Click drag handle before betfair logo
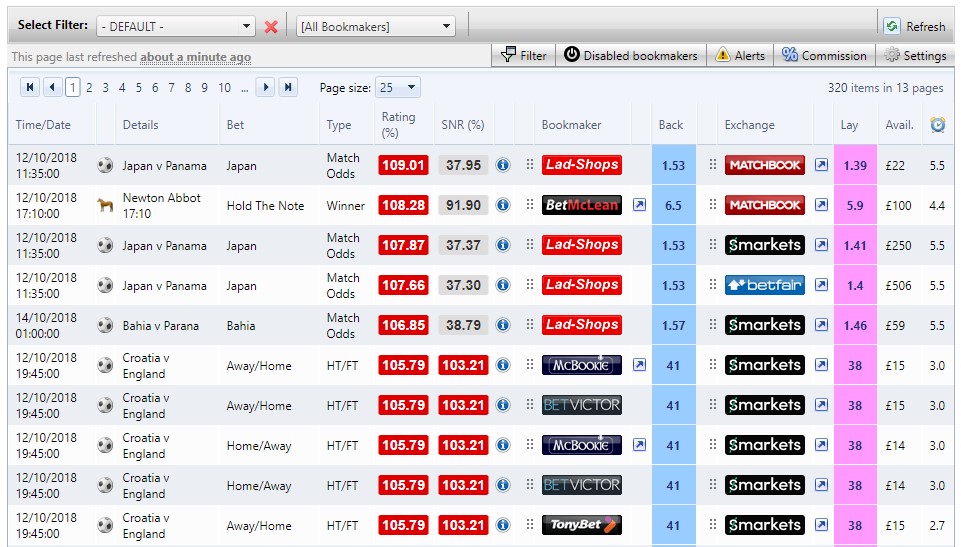This screenshot has height=547, width=961. point(712,285)
